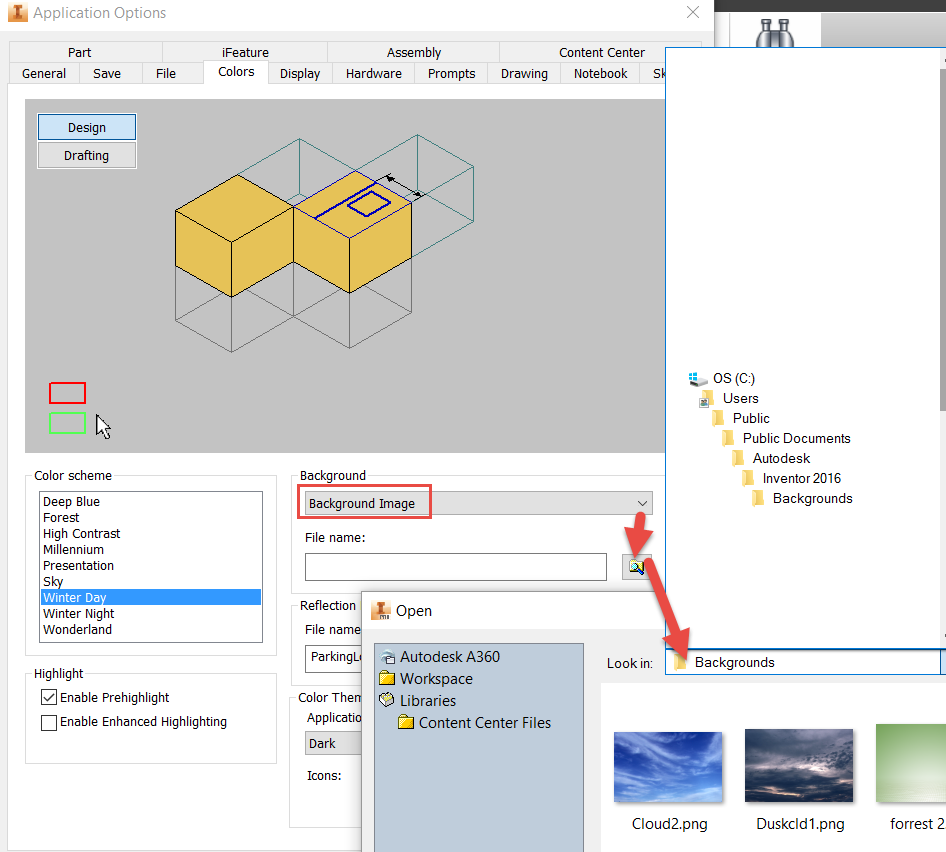This screenshot has height=852, width=946.
Task: Switch to the Drawing tab
Action: 524,74
